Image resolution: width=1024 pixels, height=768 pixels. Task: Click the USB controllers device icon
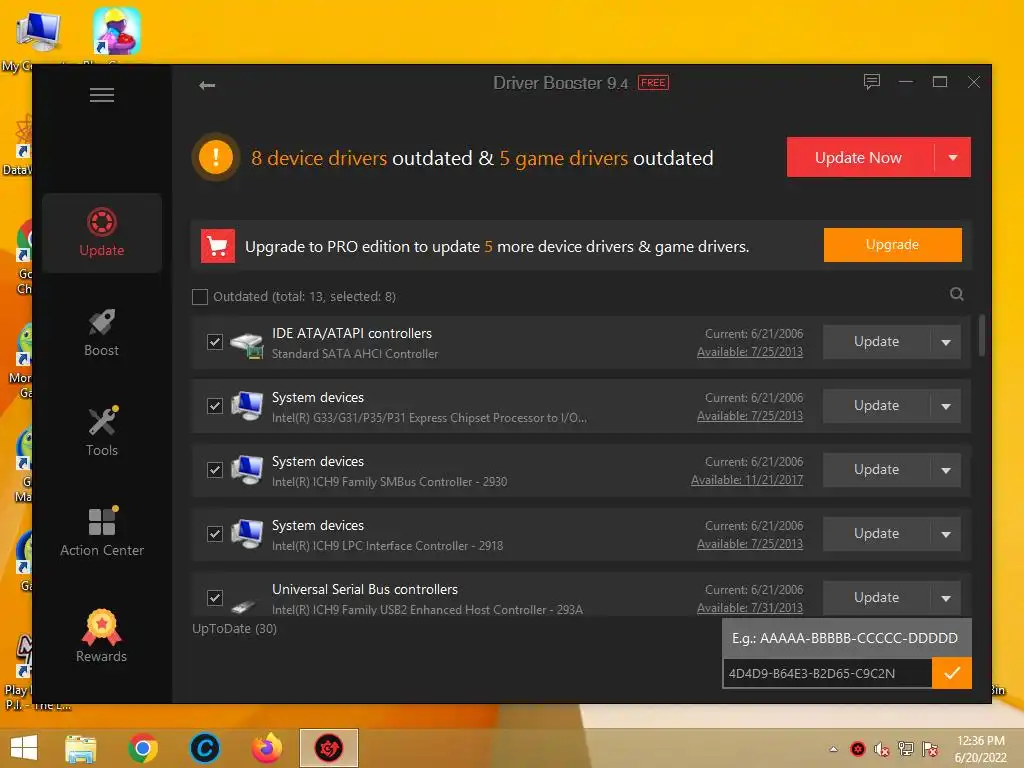(244, 606)
